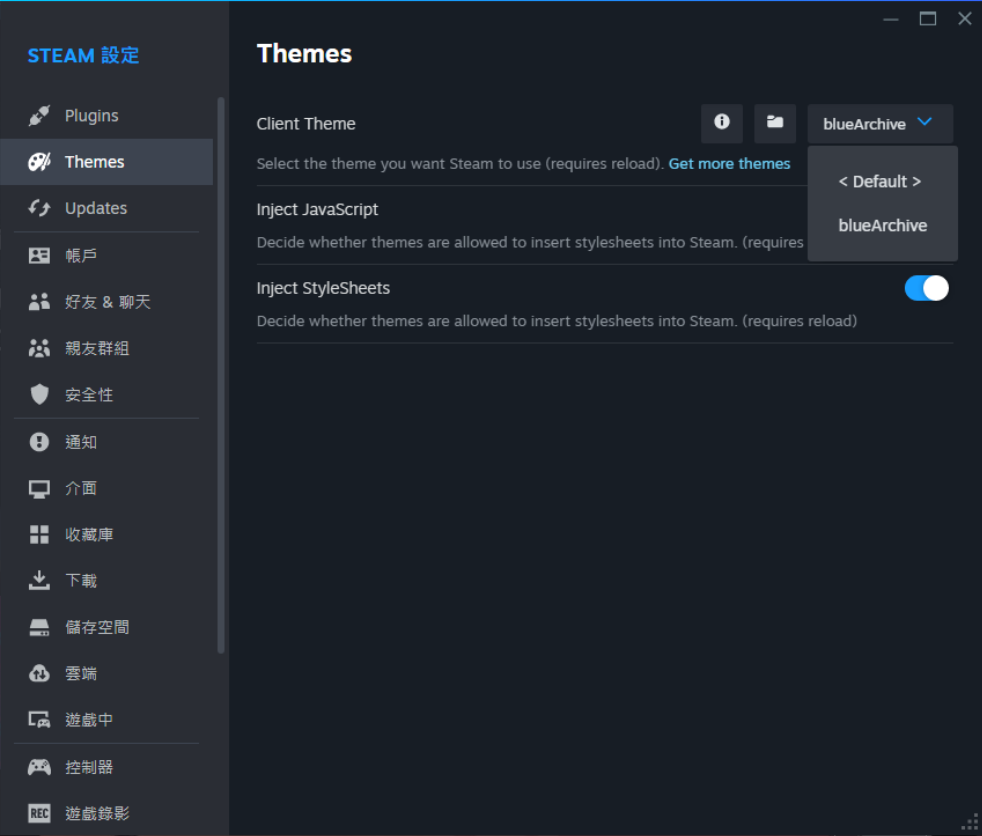Click the Inject JavaScript setting label
Viewport: 982px width, 836px height.
click(317, 209)
